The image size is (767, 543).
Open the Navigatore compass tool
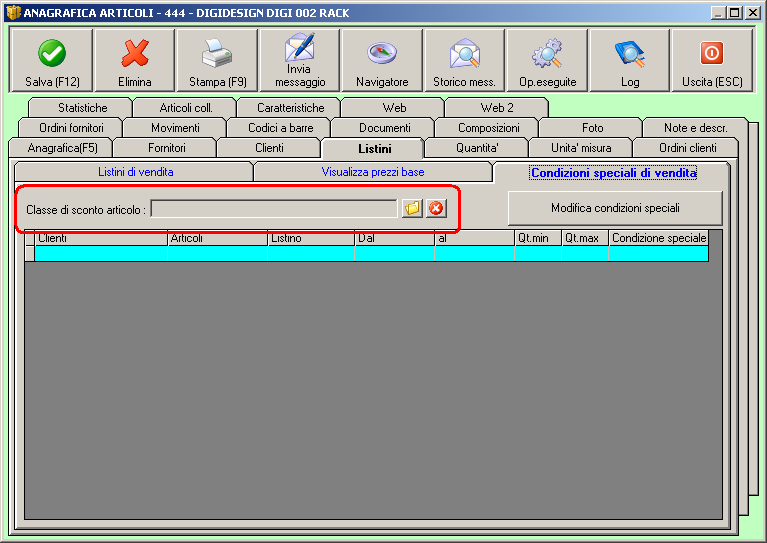[382, 60]
